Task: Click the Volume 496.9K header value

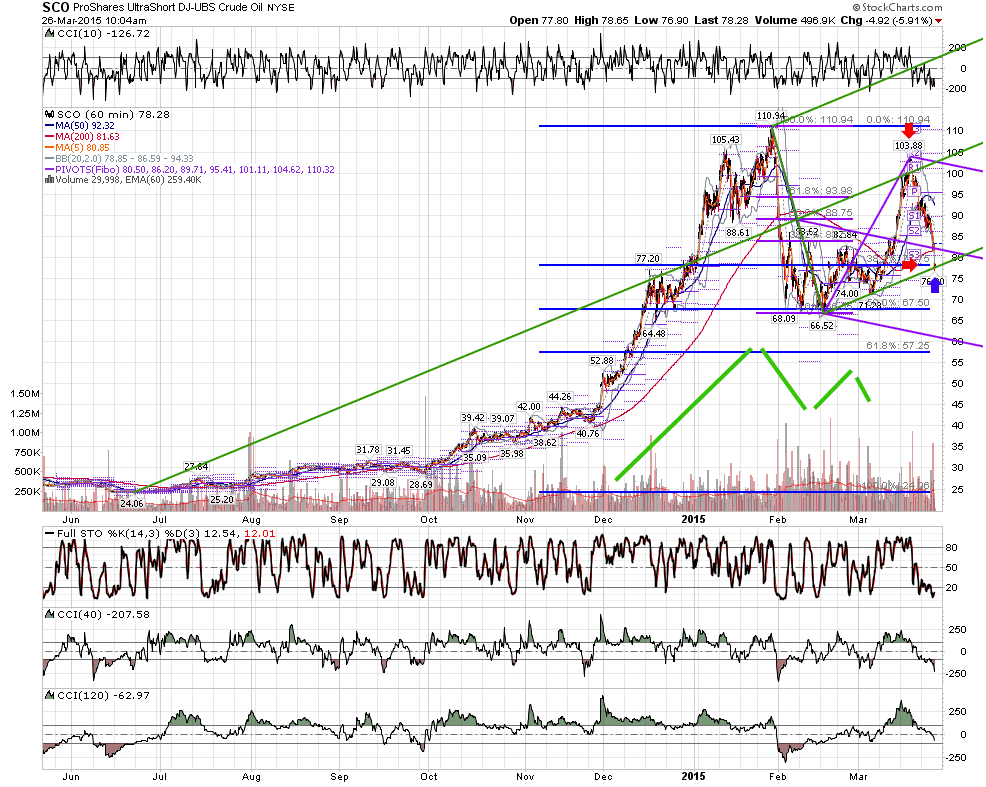Action: pyautogui.click(x=794, y=20)
